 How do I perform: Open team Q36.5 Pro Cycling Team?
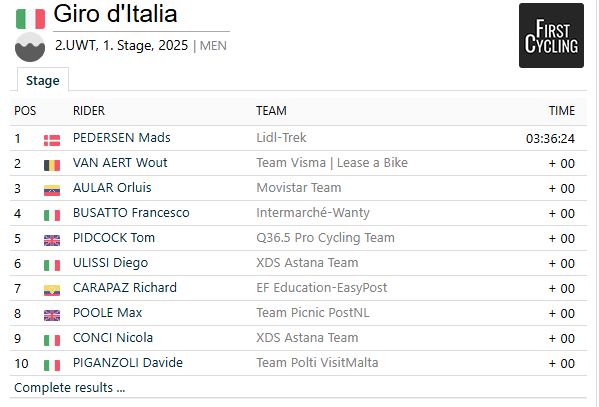click(x=325, y=238)
